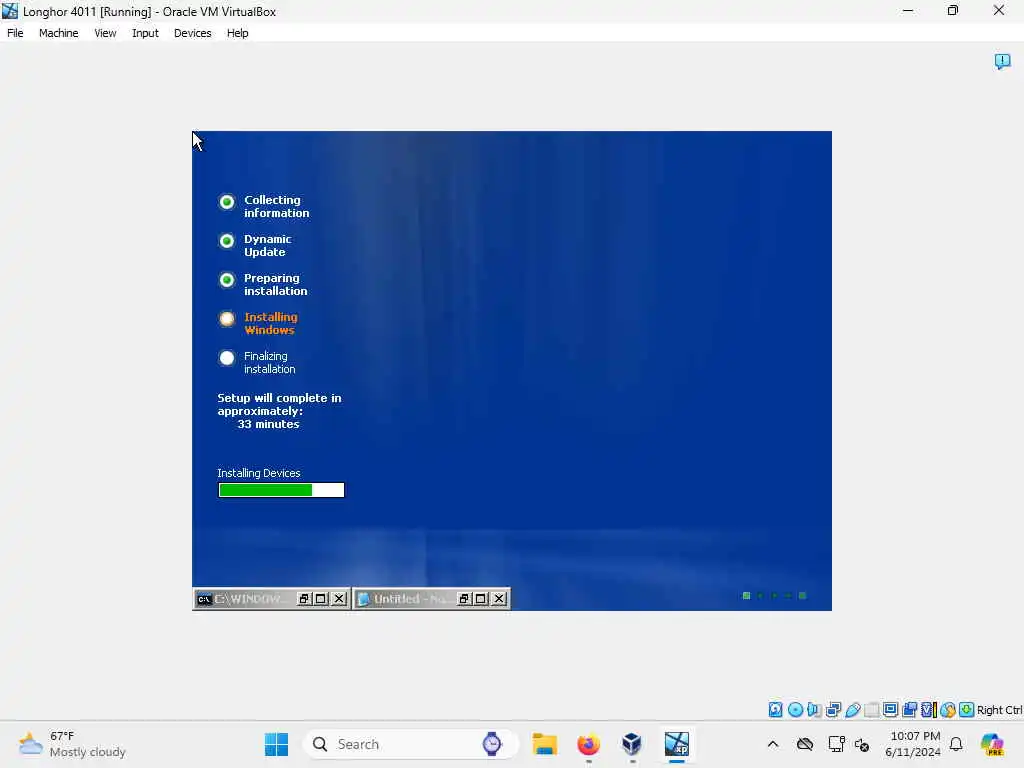
Task: Click the clock icon in the search box
Action: pyautogui.click(x=492, y=744)
